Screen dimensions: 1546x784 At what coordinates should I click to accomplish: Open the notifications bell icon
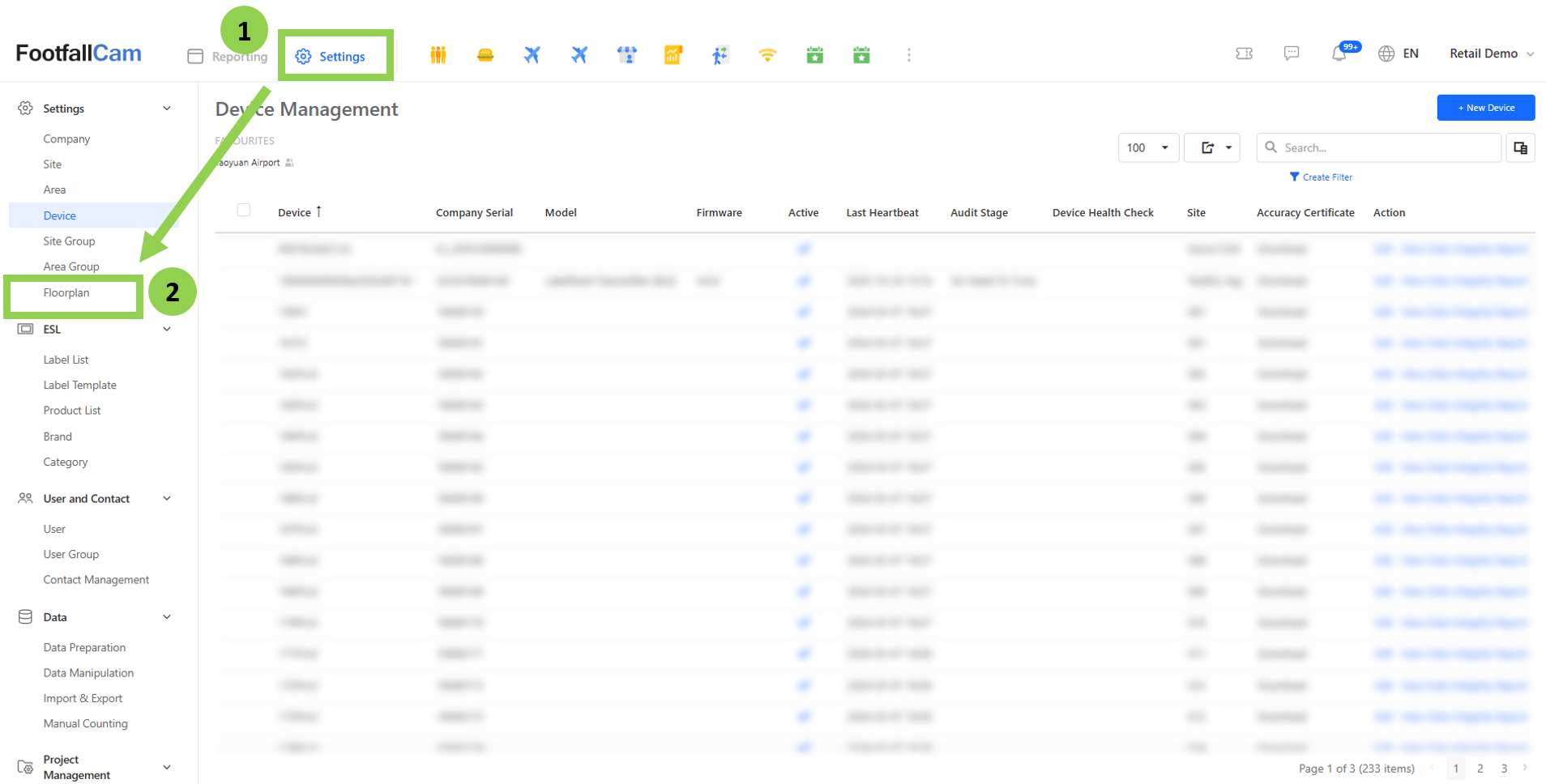[x=1339, y=54]
